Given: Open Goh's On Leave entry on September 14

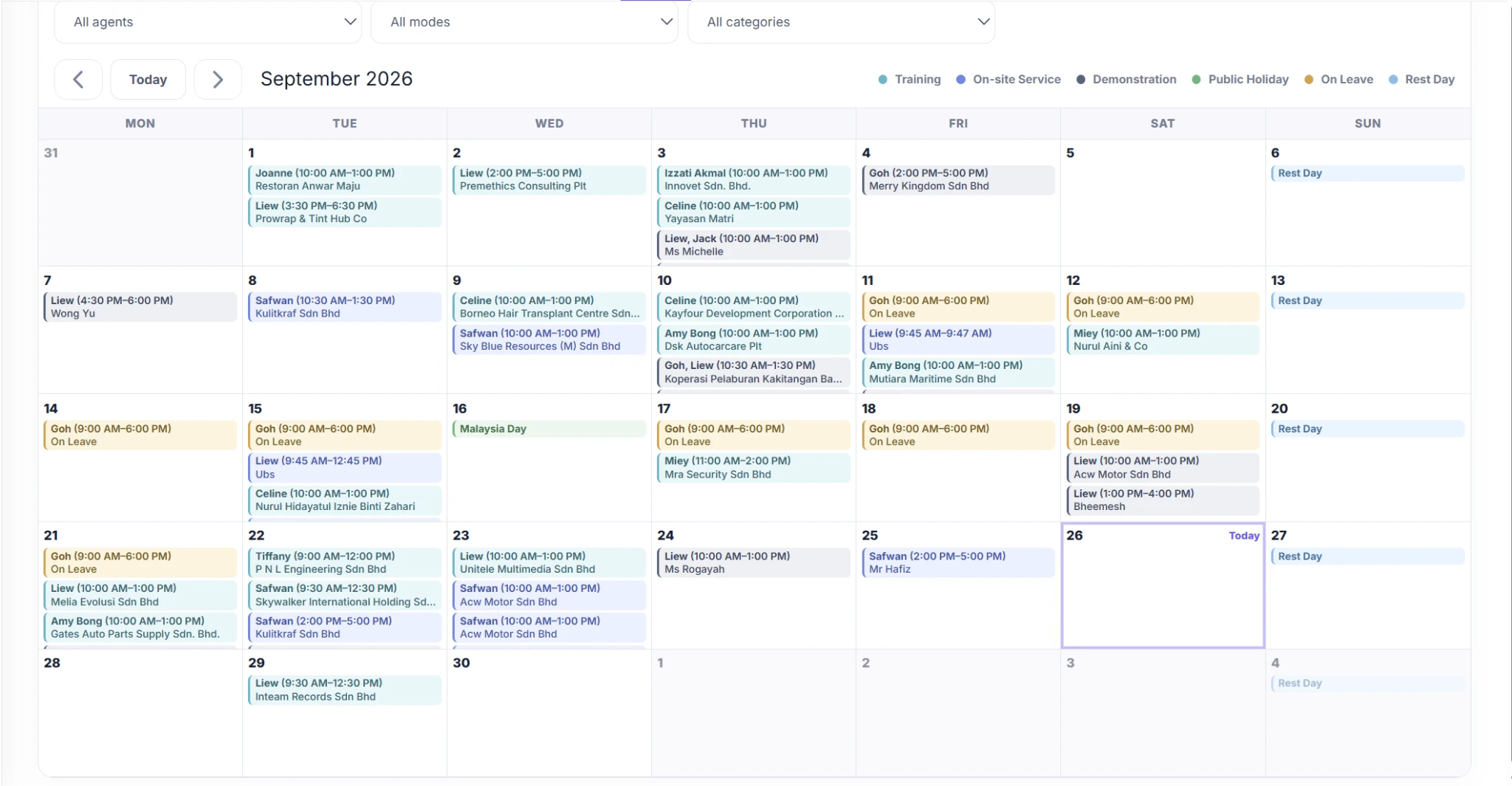Looking at the screenshot, I should click(140, 435).
